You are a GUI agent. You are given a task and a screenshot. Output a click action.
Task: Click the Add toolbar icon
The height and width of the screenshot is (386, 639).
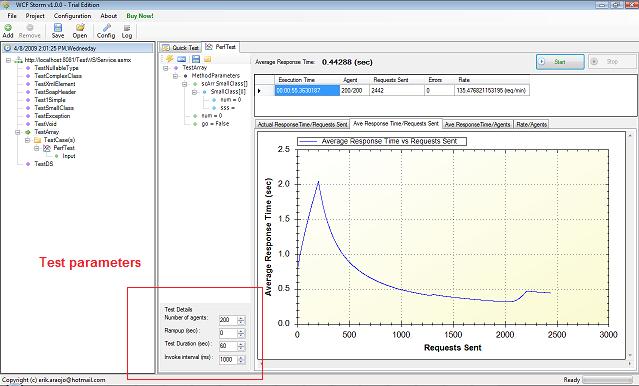tap(8, 28)
